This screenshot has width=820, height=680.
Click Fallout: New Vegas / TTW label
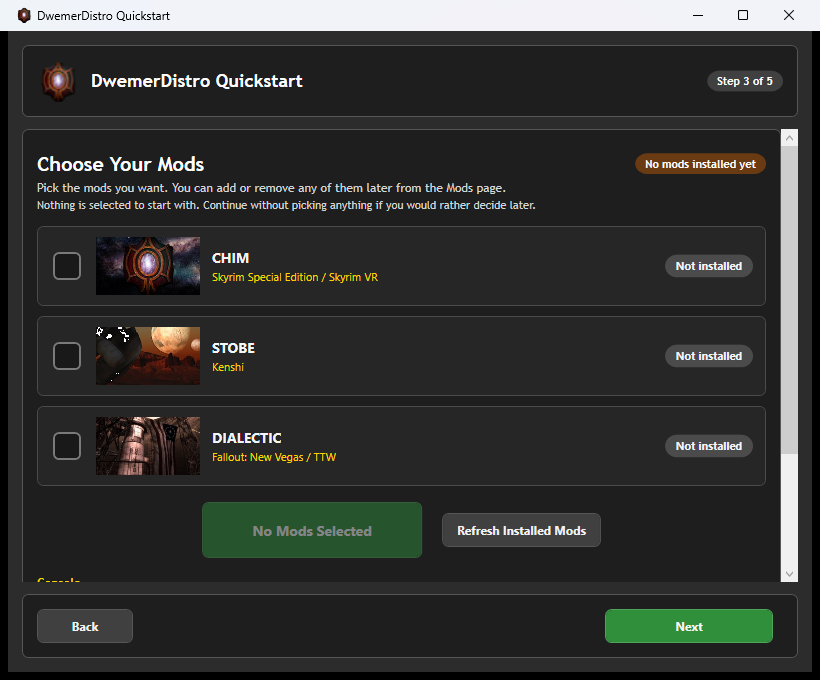tap(274, 457)
